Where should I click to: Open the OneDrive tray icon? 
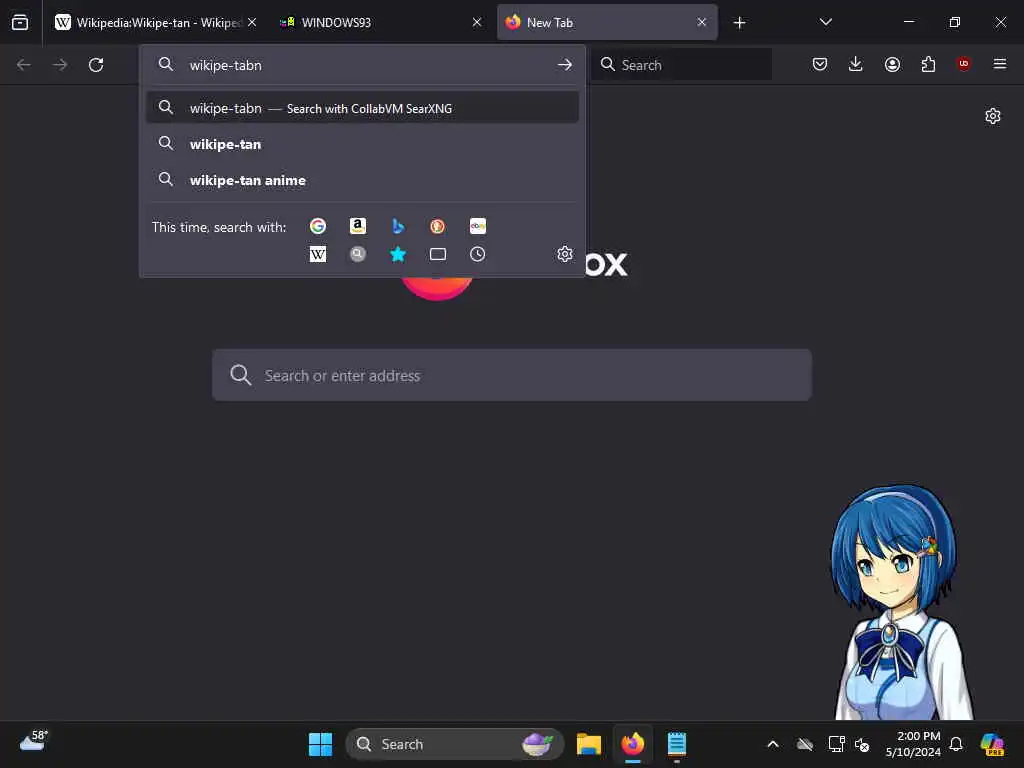click(805, 744)
